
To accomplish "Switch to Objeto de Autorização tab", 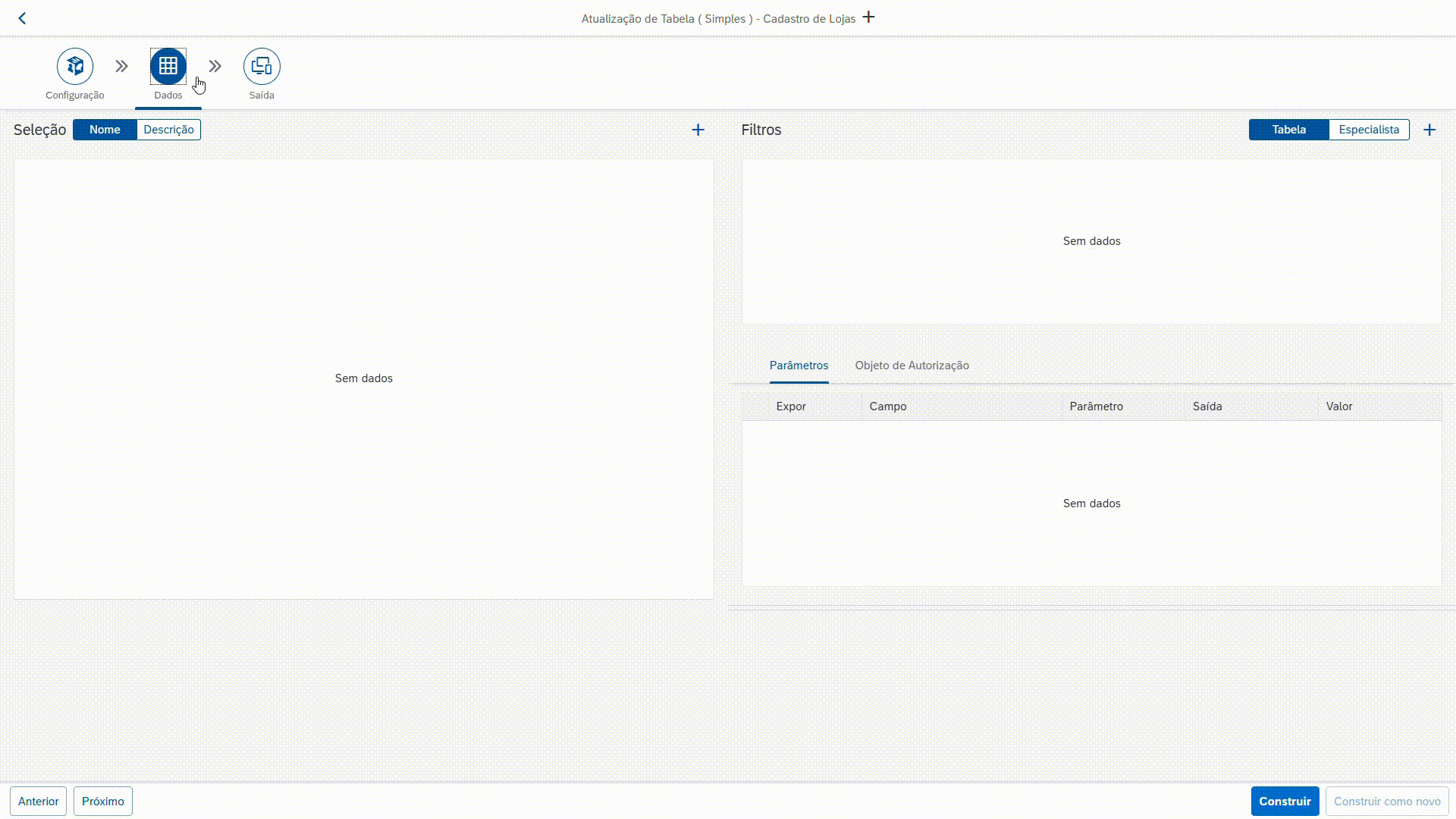I will click(912, 366).
